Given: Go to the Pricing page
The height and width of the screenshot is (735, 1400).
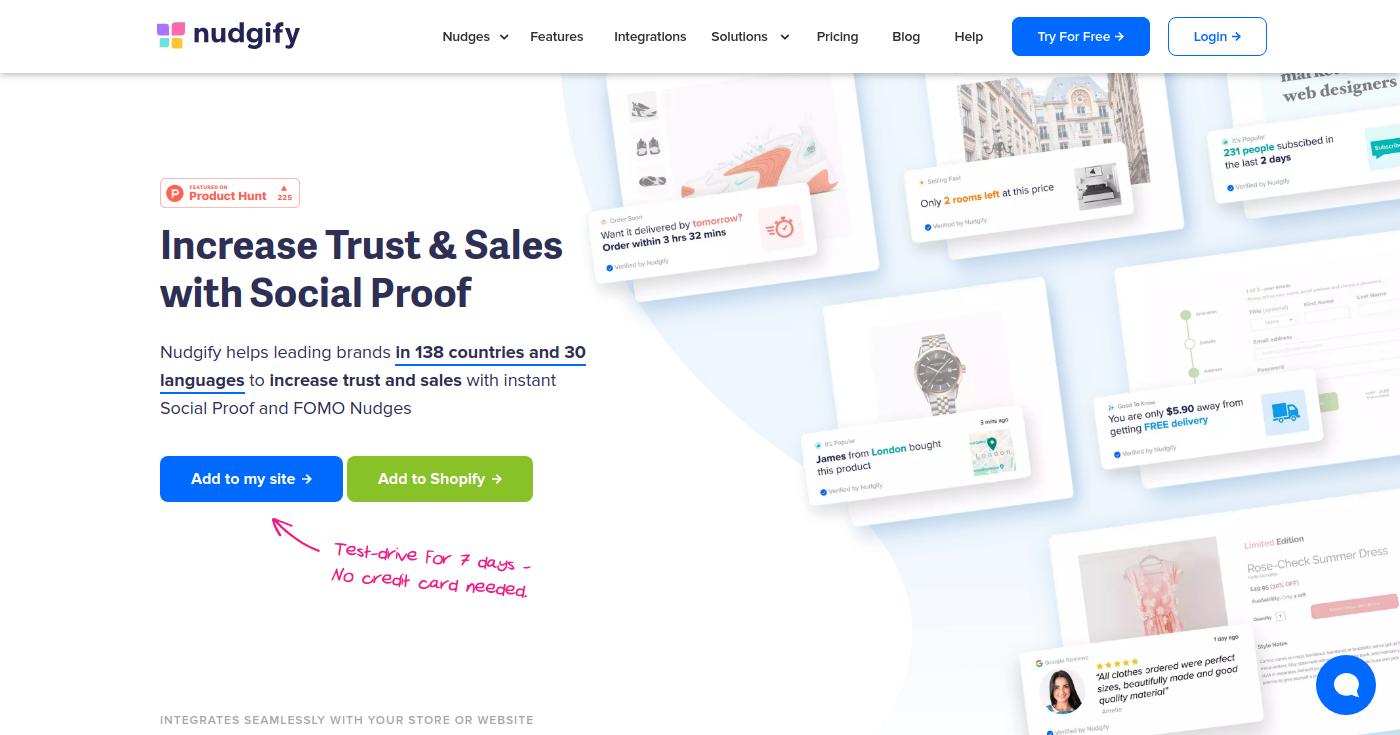Looking at the screenshot, I should [x=837, y=37].
